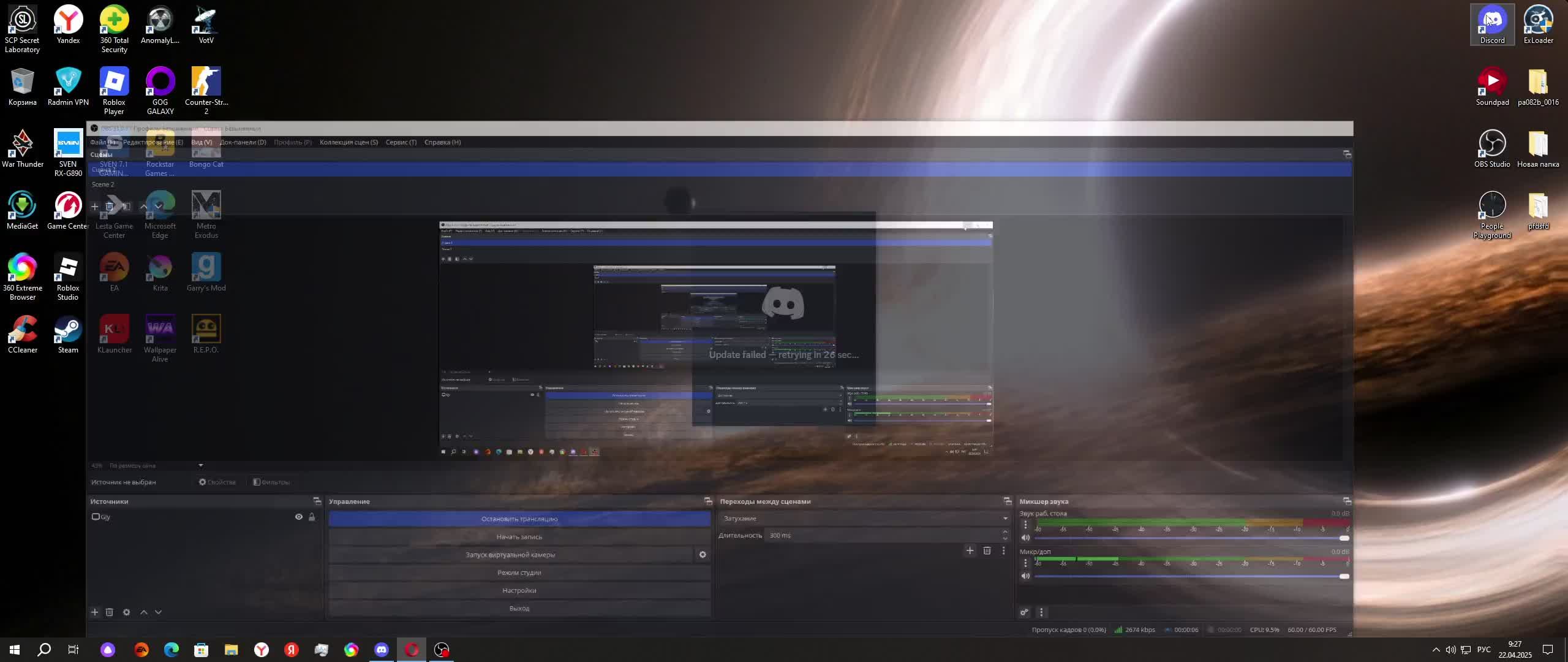Click the Настройки button
The image size is (1568, 662).
click(519, 590)
